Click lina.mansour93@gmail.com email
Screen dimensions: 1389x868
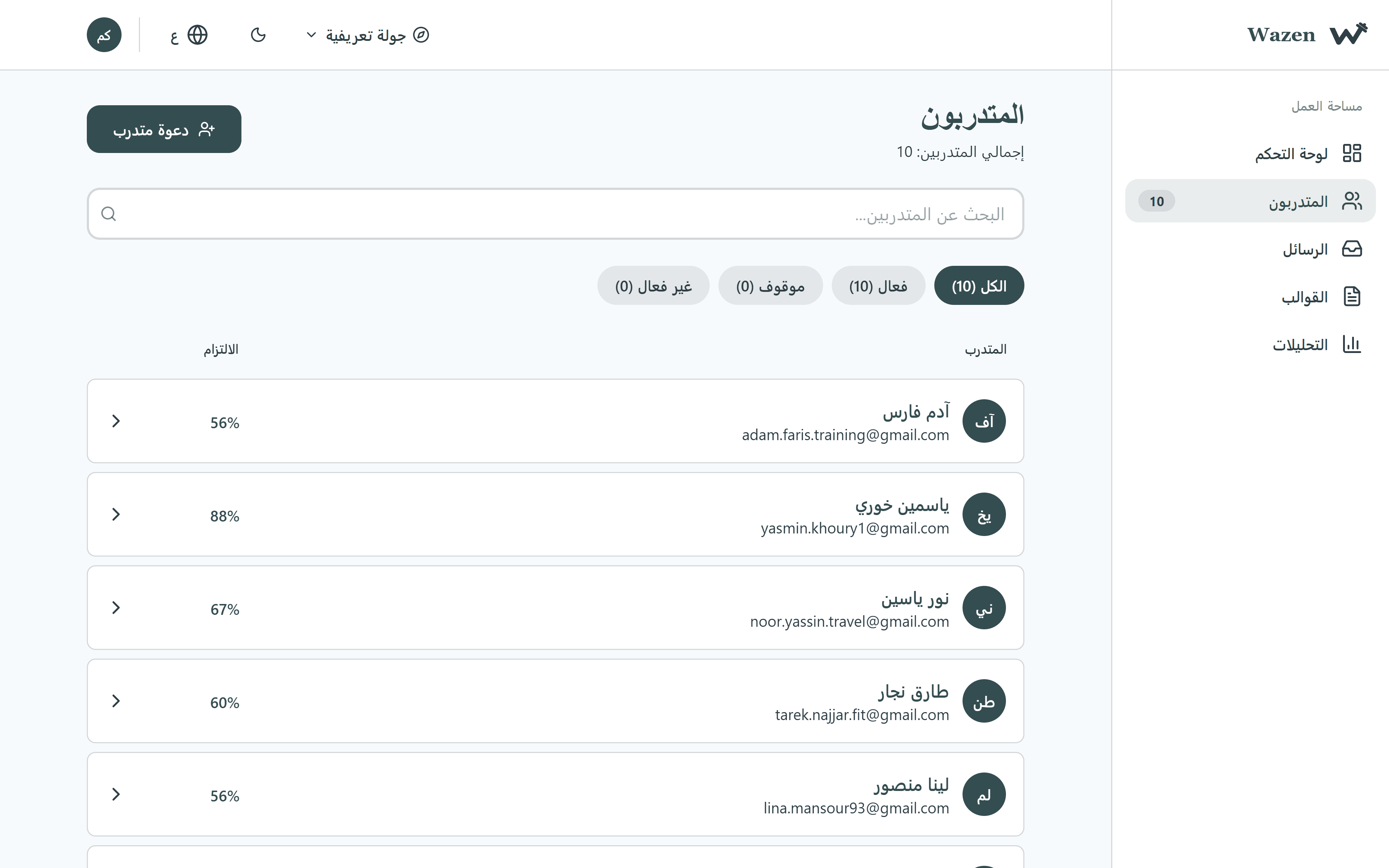pyautogui.click(x=856, y=809)
